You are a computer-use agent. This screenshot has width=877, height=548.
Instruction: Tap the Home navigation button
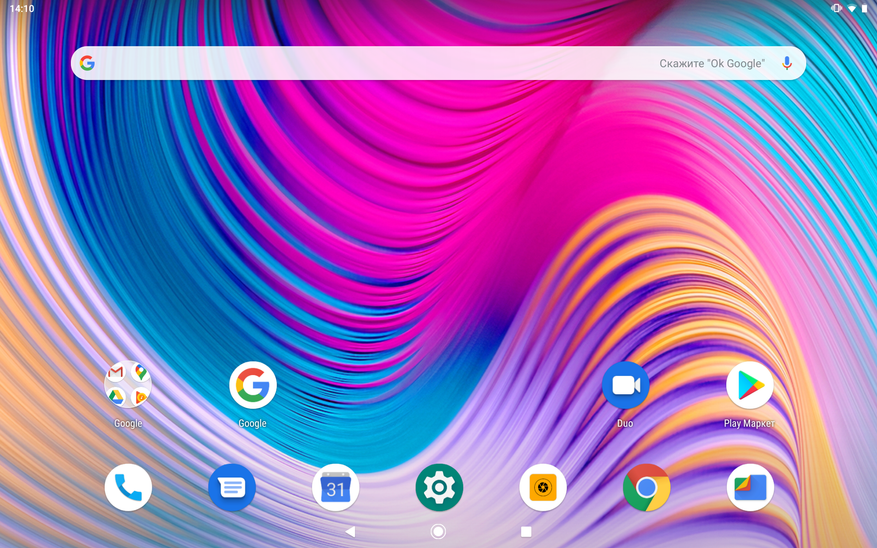pos(438,531)
